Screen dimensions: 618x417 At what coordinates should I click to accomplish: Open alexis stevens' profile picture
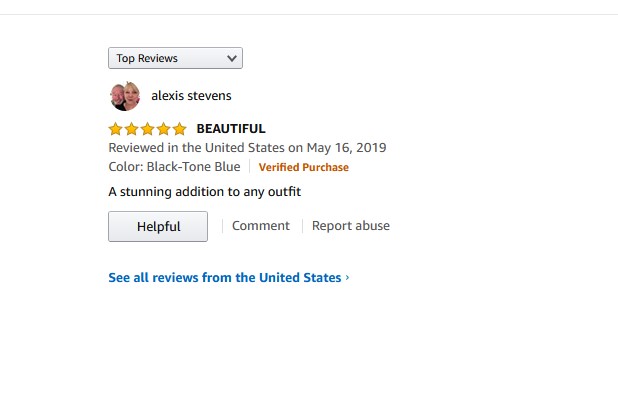(124, 96)
